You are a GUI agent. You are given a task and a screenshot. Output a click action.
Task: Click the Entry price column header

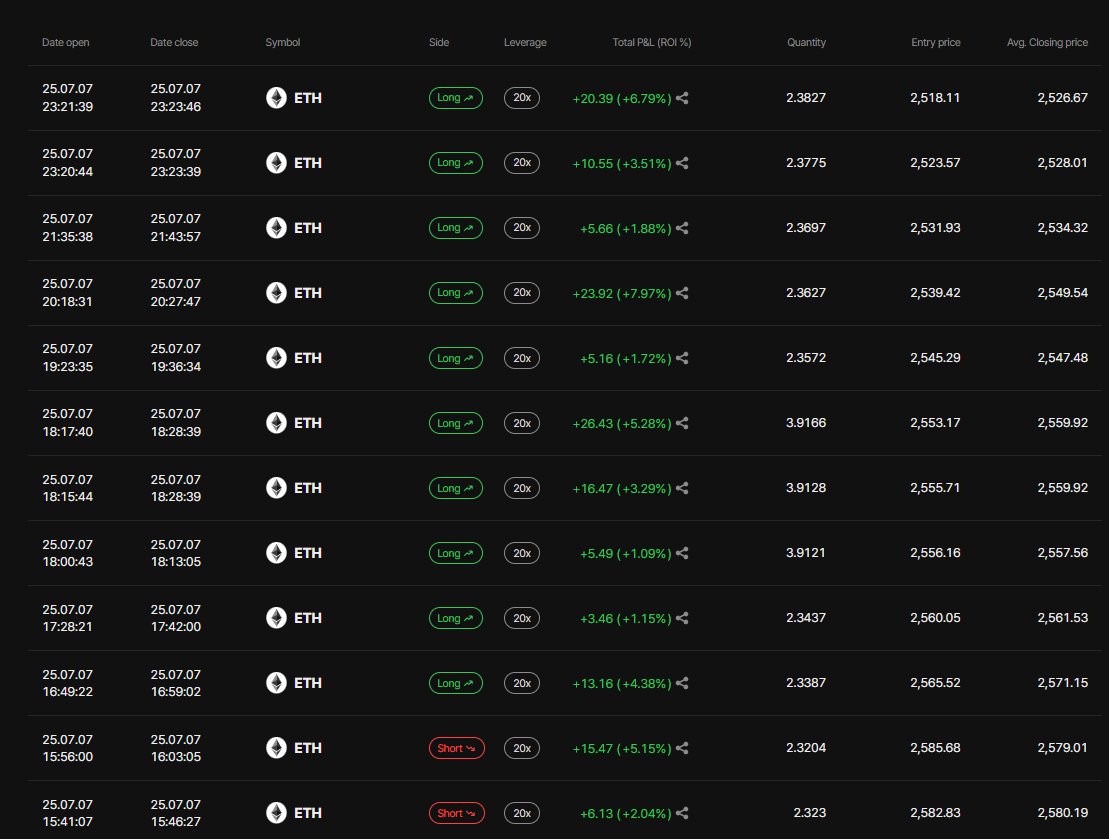pos(936,42)
